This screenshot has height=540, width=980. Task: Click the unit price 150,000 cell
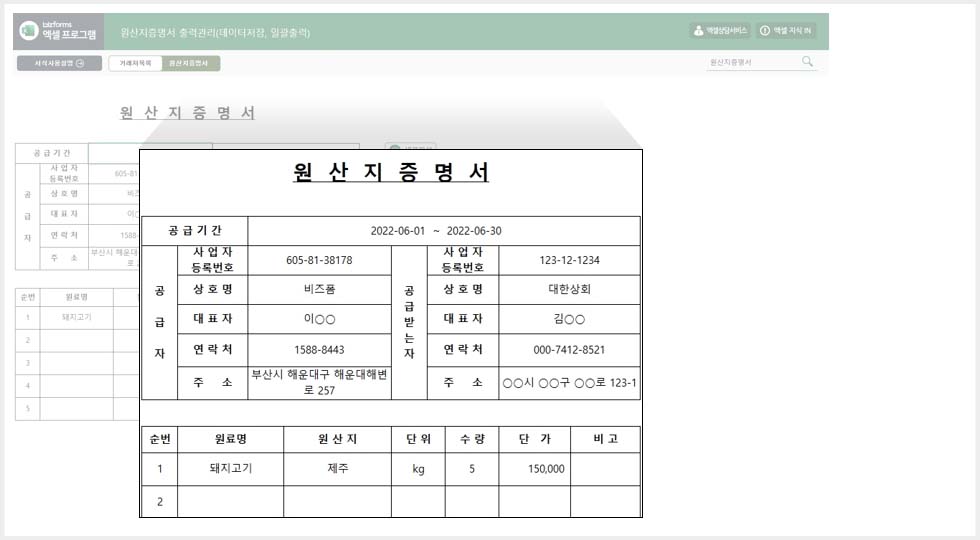coord(534,469)
